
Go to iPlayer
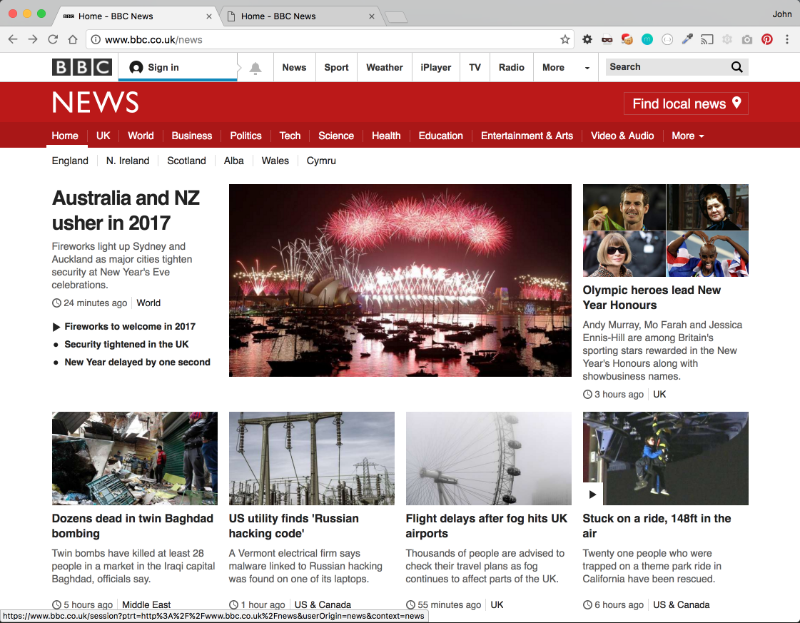(x=436, y=67)
